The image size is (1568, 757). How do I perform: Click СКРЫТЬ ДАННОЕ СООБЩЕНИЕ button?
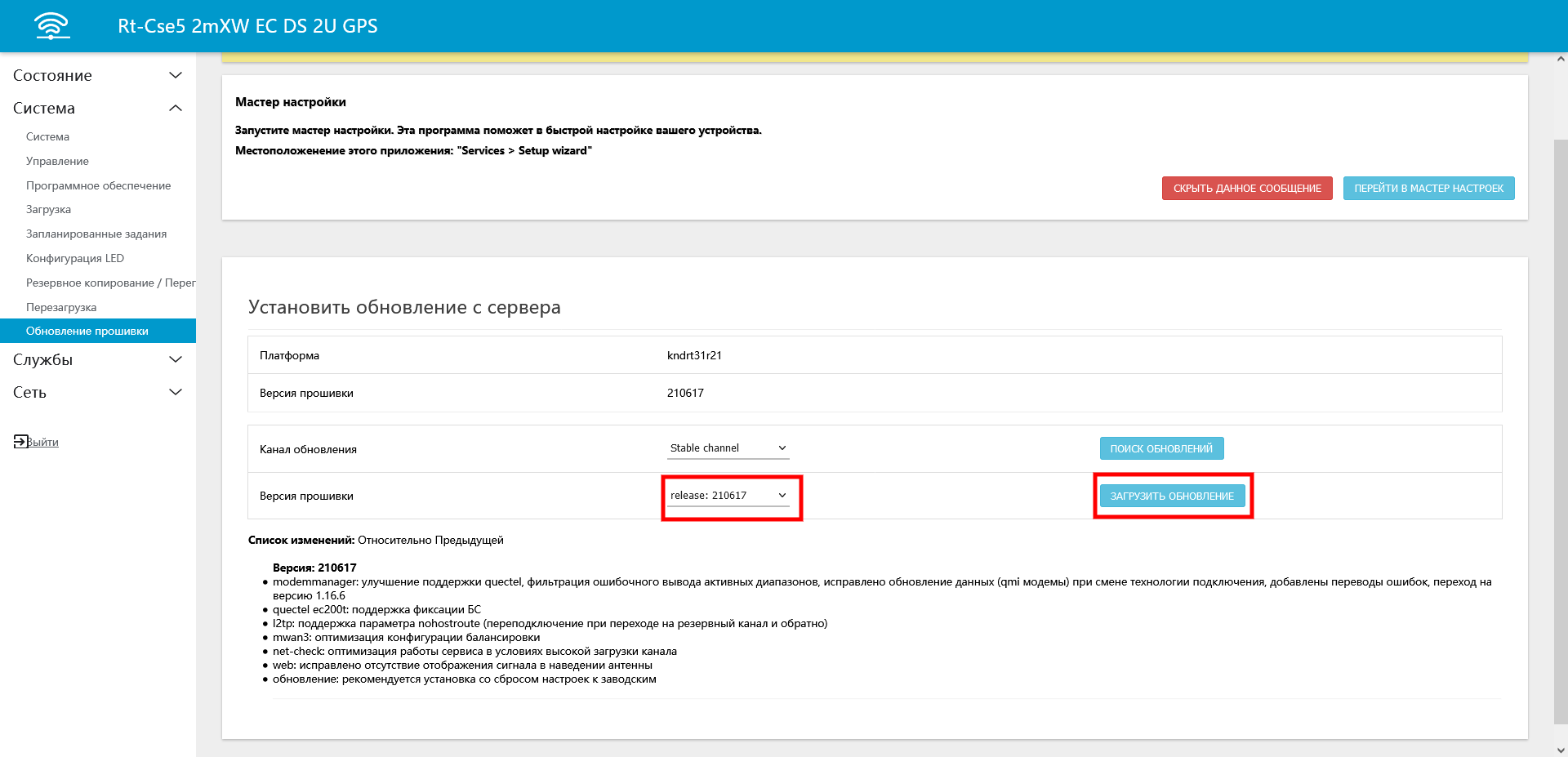pyautogui.click(x=1247, y=189)
